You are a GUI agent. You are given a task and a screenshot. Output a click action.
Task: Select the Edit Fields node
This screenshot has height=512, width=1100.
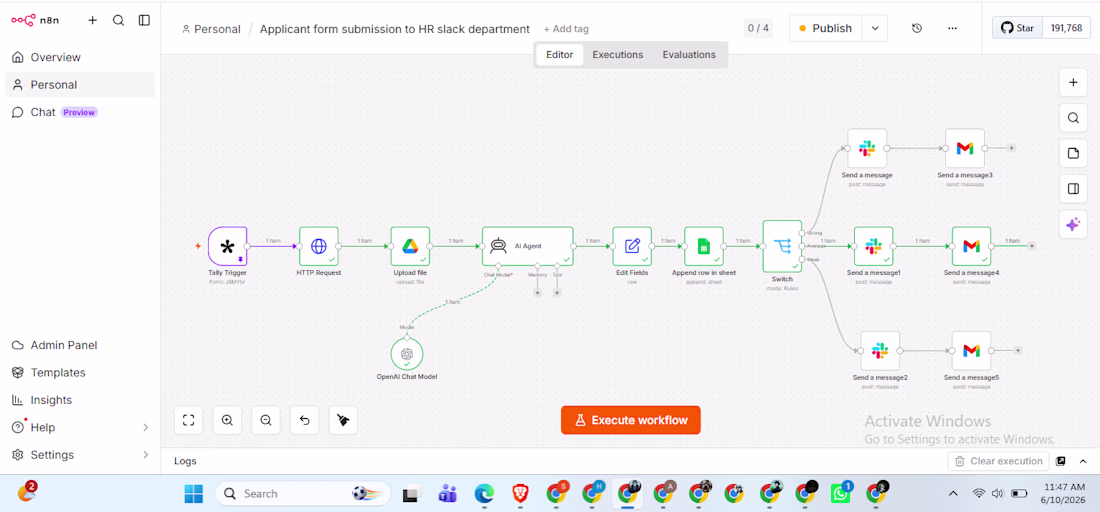pos(632,246)
